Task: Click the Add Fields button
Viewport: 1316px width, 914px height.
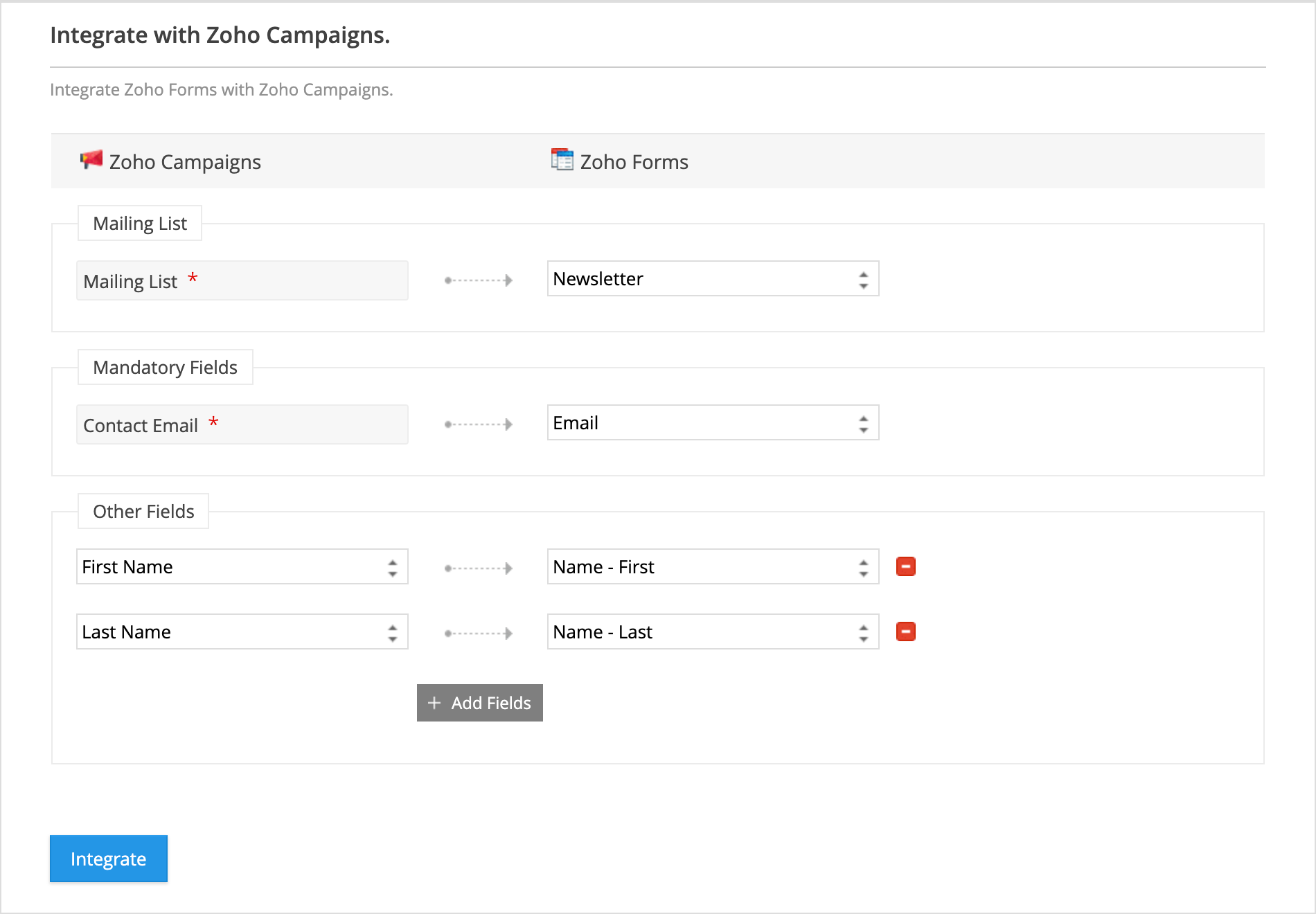Action: coord(479,703)
